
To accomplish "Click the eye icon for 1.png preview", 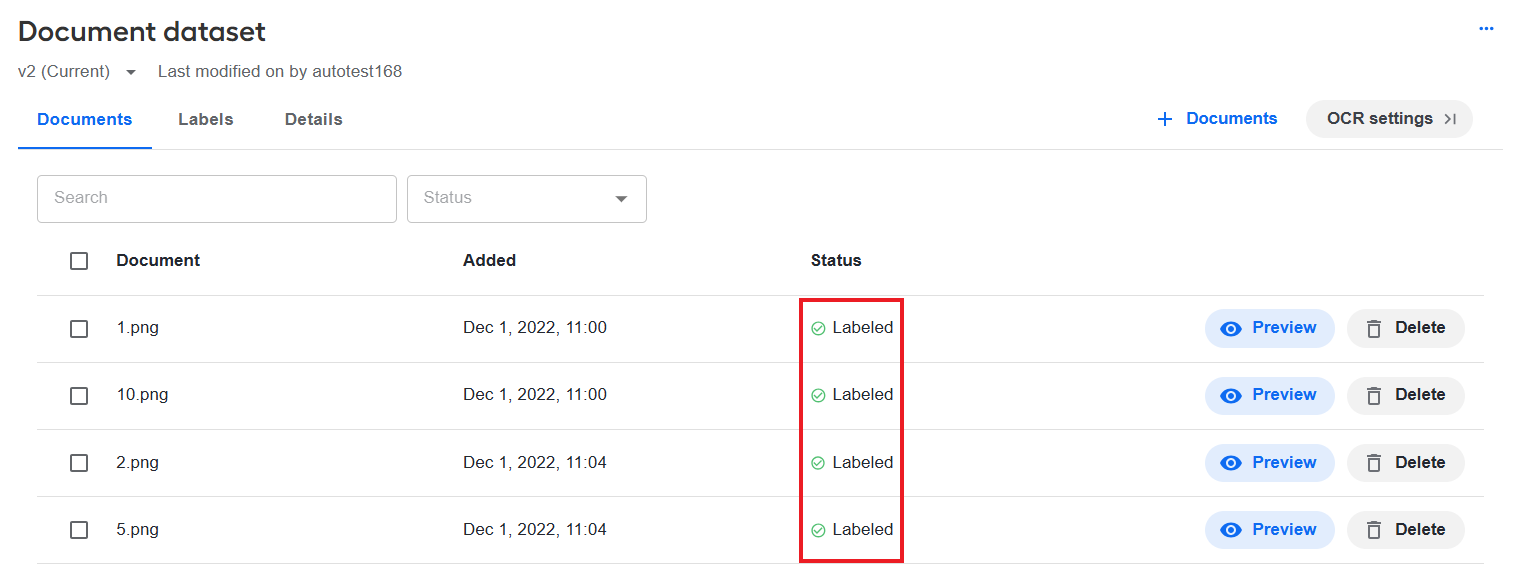I will click(1231, 328).
